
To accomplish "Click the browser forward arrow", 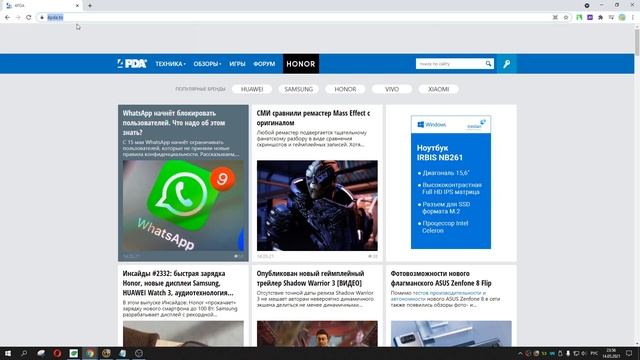I will 18,17.
